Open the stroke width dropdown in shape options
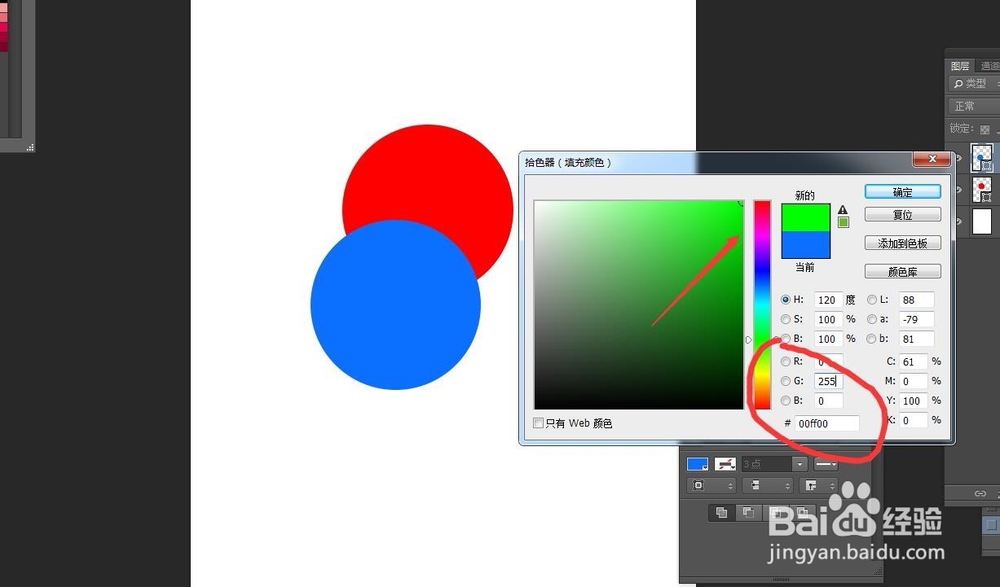 click(801, 463)
